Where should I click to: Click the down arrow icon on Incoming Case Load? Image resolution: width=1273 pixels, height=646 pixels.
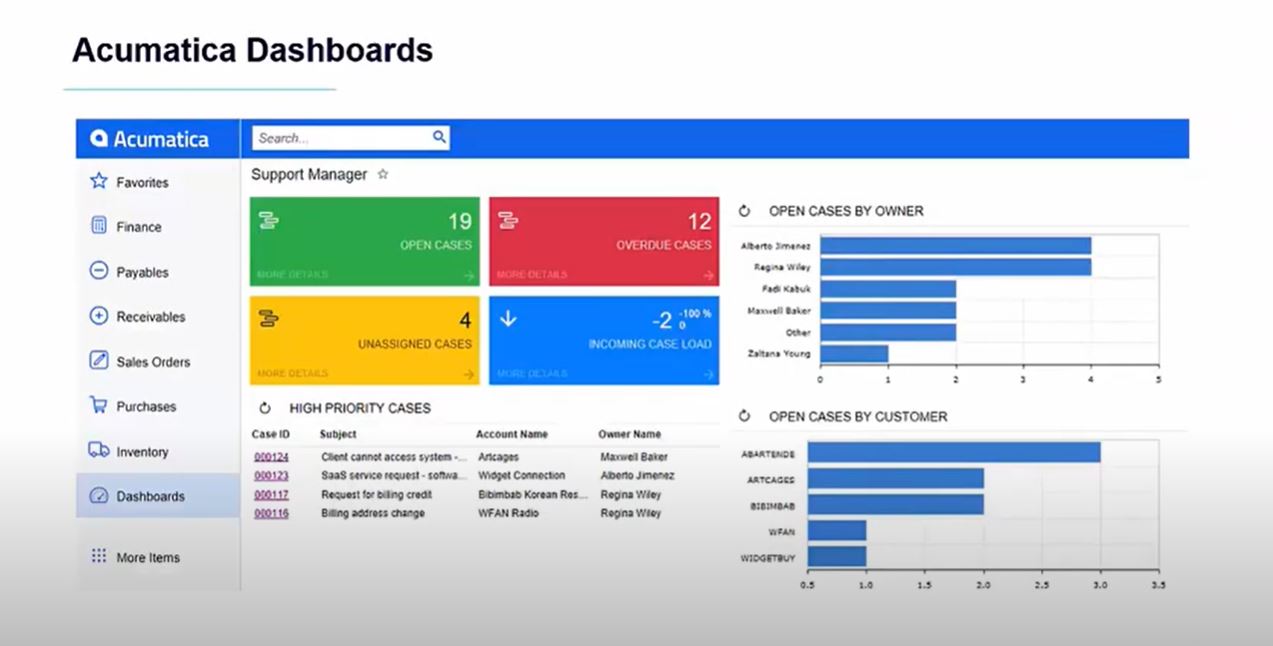click(x=507, y=319)
